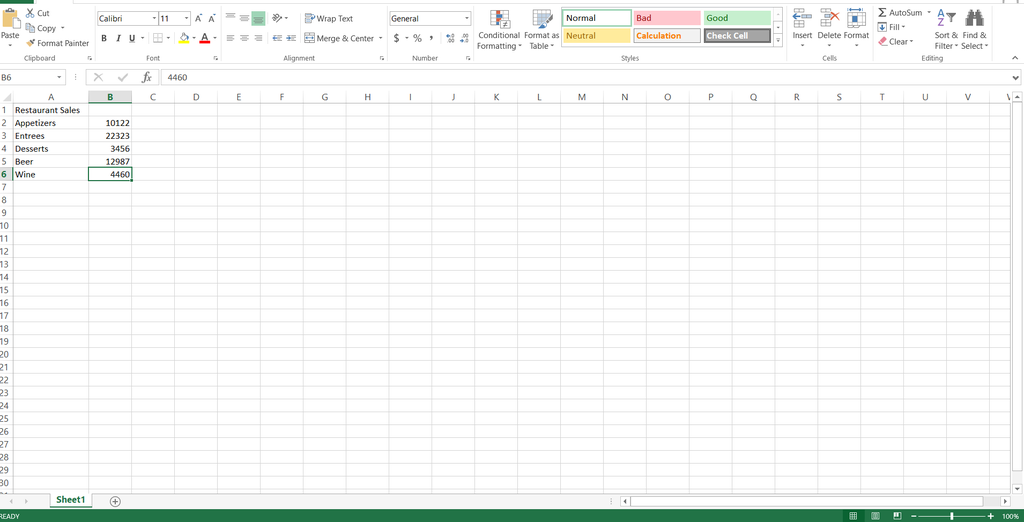Open font color dropdown arrow
Image resolution: width=1024 pixels, height=522 pixels.
215,39
